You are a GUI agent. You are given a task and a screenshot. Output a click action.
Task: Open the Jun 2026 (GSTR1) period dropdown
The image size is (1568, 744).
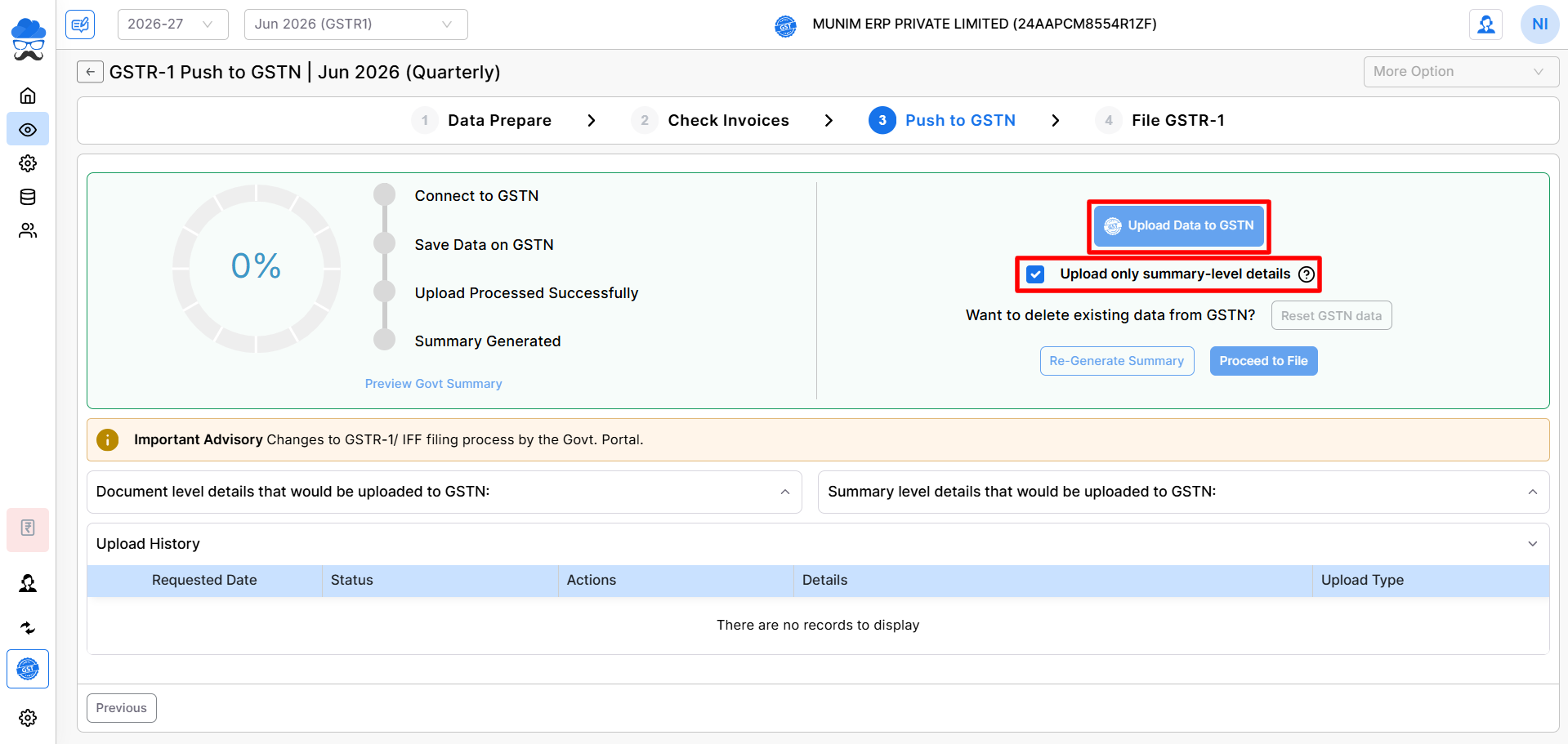355,25
